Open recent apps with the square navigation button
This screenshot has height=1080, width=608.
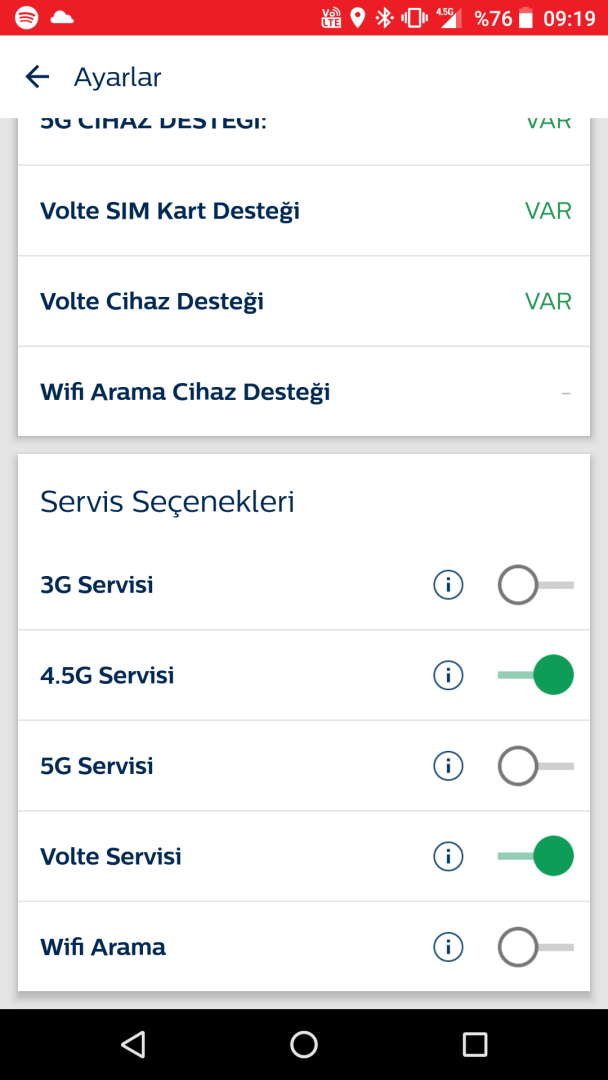tap(474, 1043)
